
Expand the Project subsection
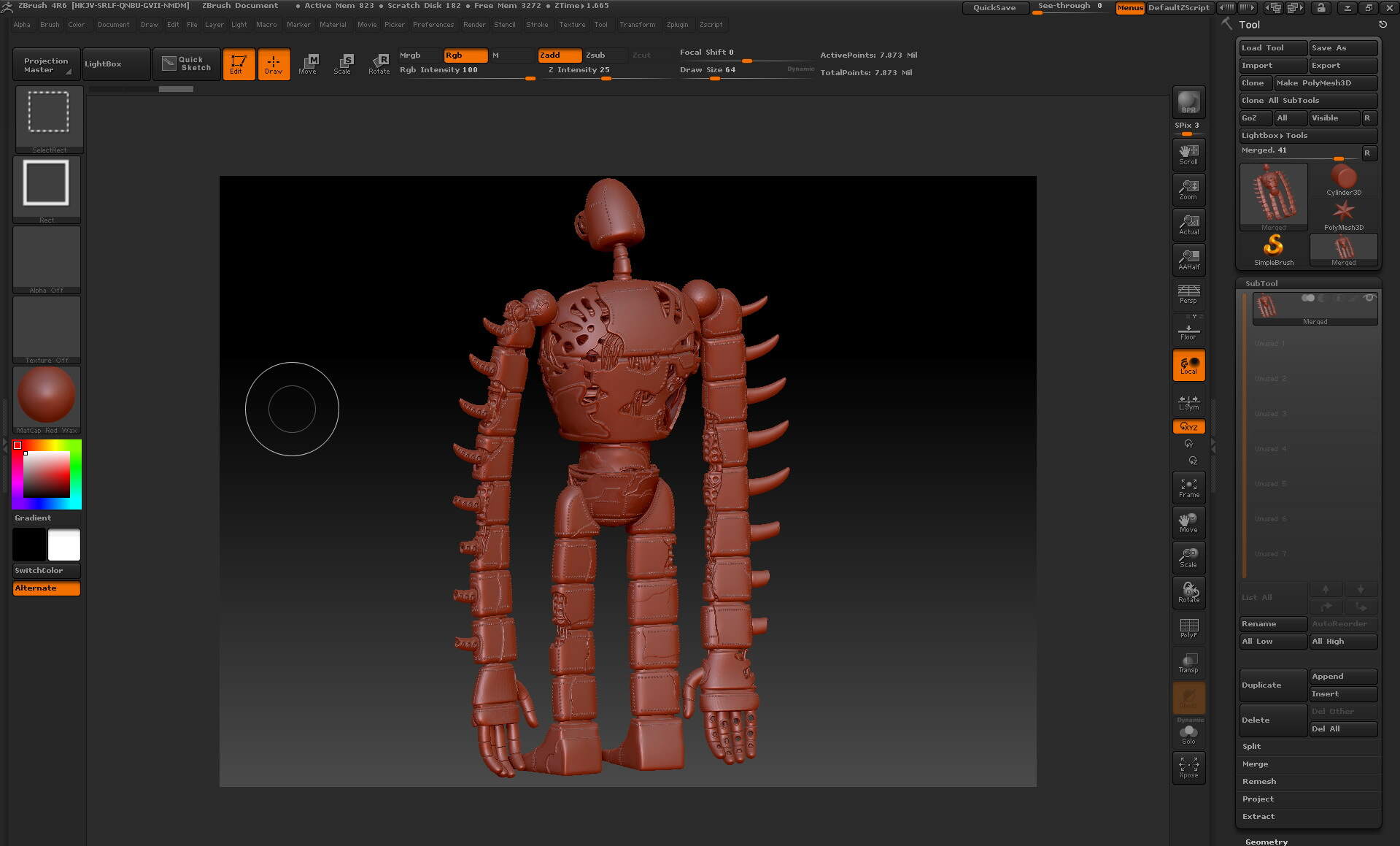(1258, 799)
